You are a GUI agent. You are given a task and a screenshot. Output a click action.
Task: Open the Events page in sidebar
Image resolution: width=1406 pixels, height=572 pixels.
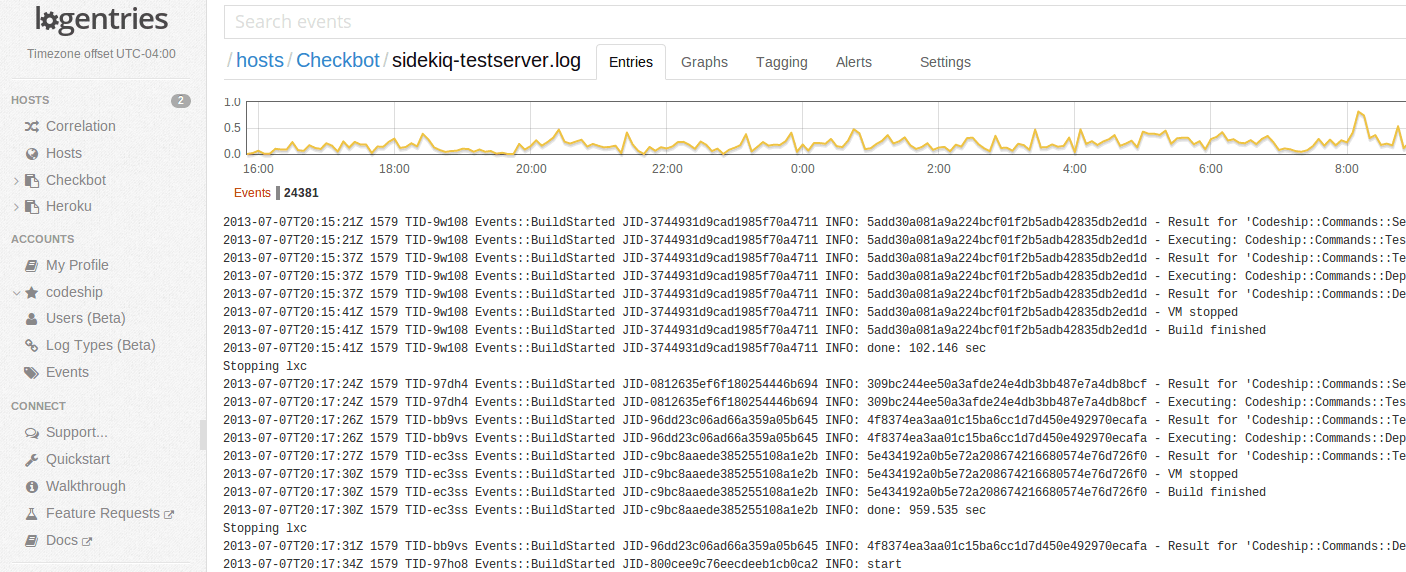(67, 372)
